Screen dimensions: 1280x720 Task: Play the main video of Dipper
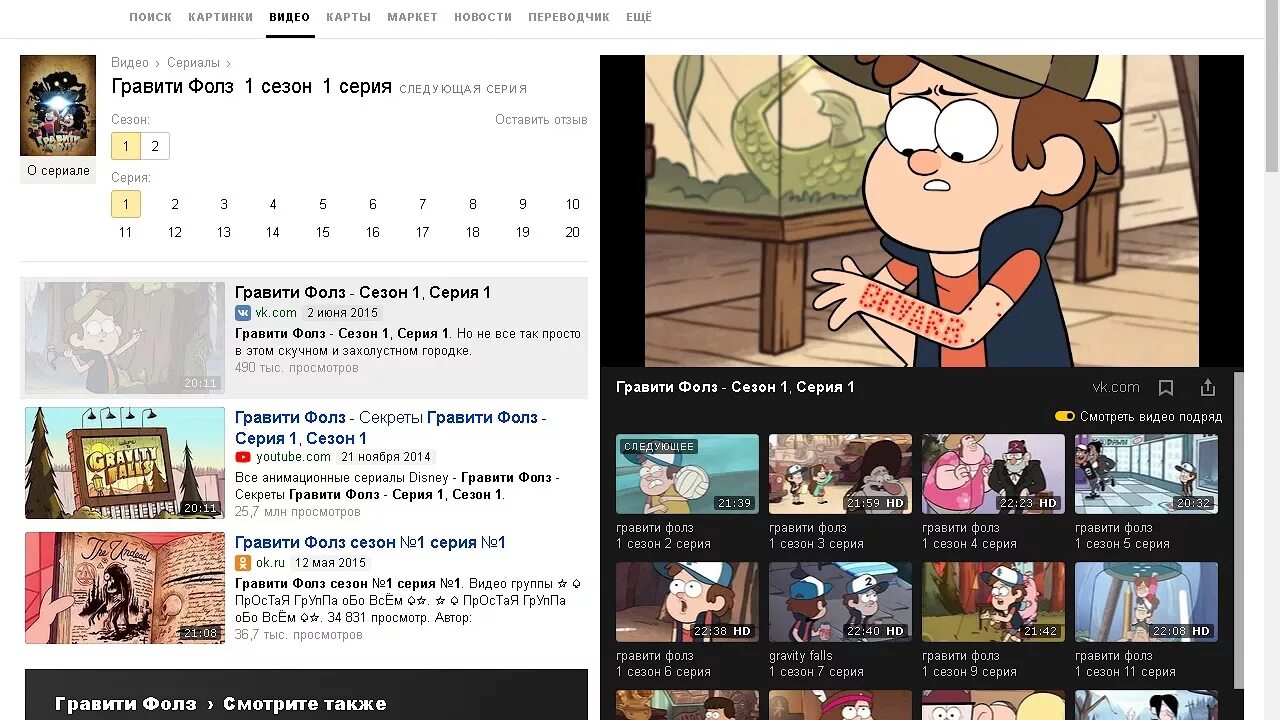(921, 211)
